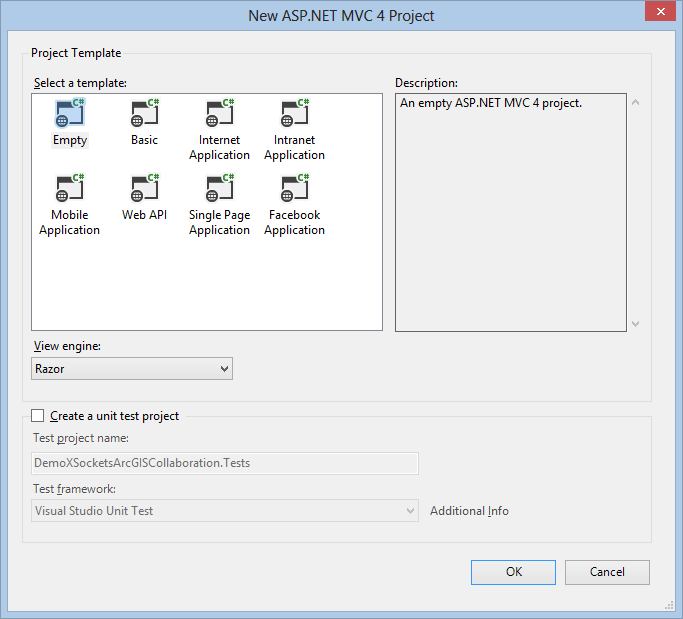Image resolution: width=683 pixels, height=619 pixels.
Task: Click the description text "An empty ASP.NET MVC 4 project."
Action: click(x=491, y=103)
